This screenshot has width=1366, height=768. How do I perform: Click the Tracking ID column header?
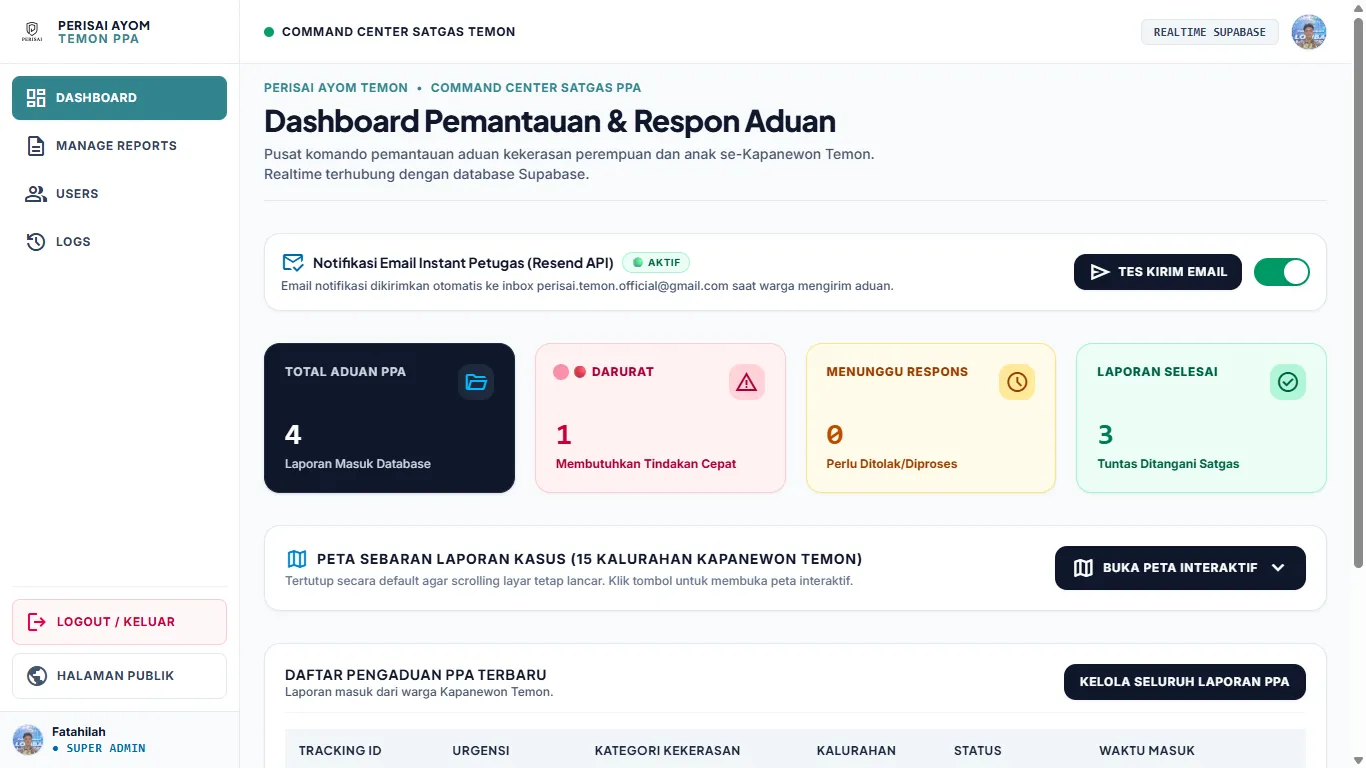coord(340,751)
